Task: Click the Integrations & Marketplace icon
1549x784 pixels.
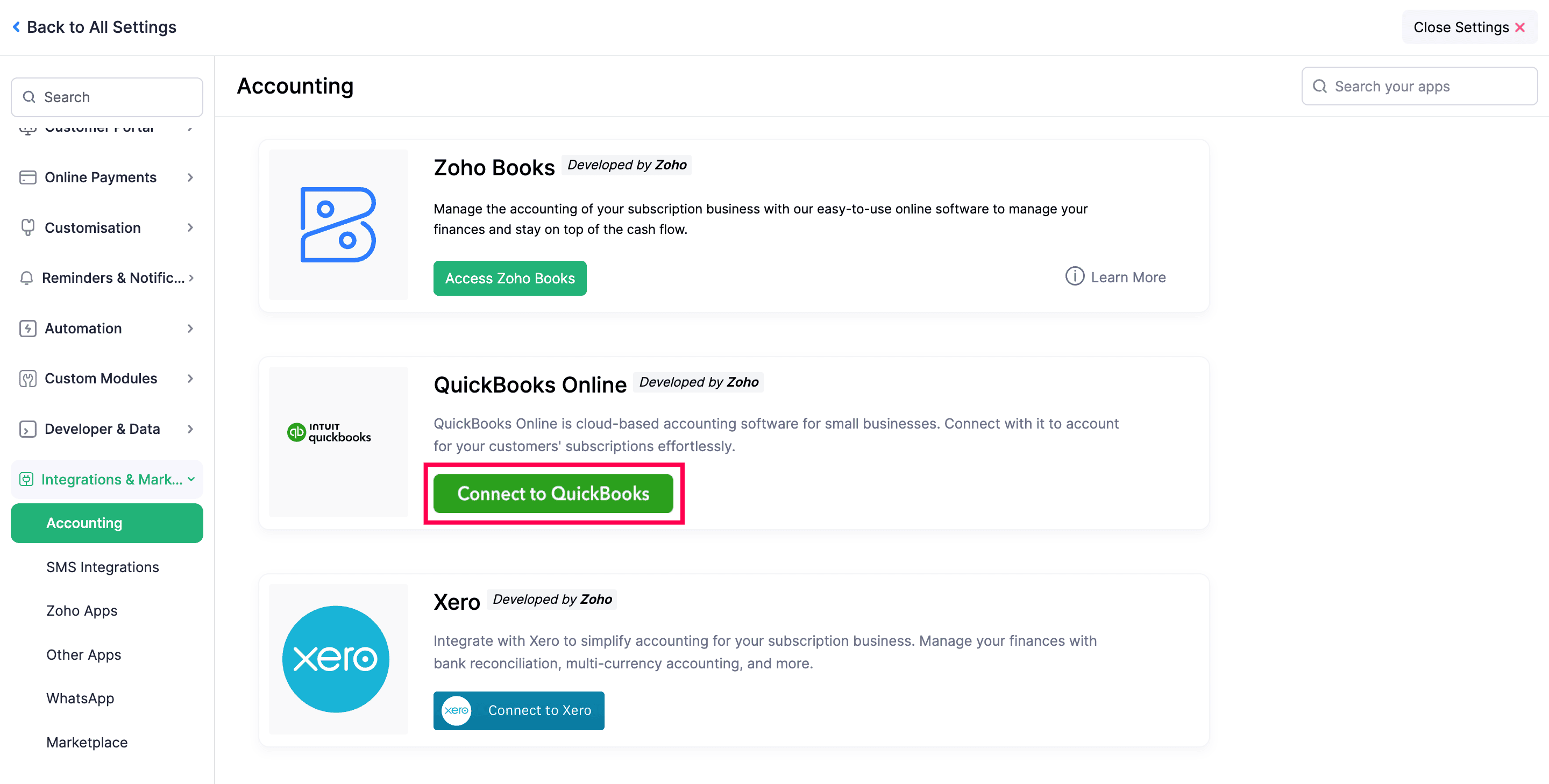Action: point(26,479)
